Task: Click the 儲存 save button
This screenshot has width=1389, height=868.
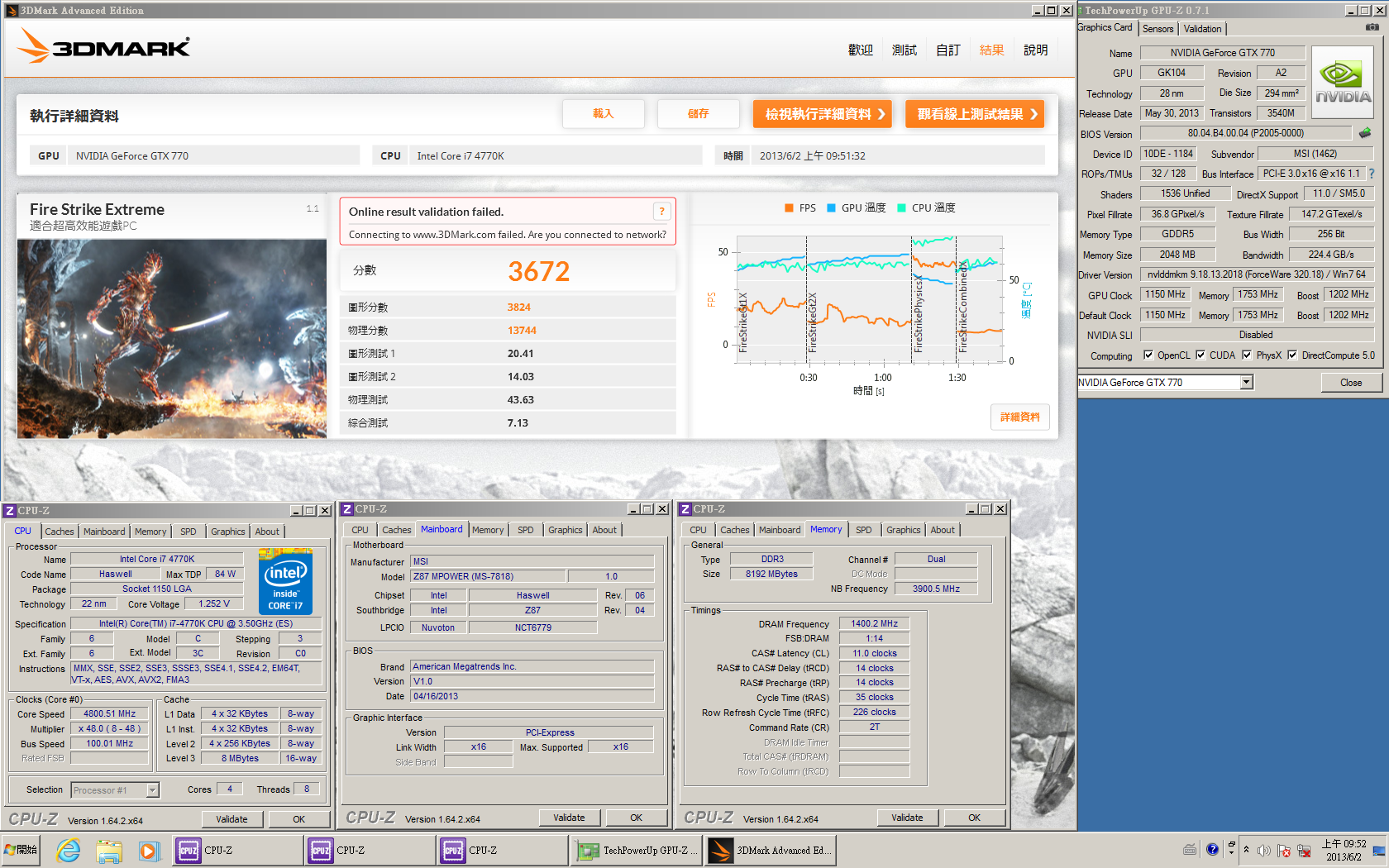Action: (x=699, y=114)
